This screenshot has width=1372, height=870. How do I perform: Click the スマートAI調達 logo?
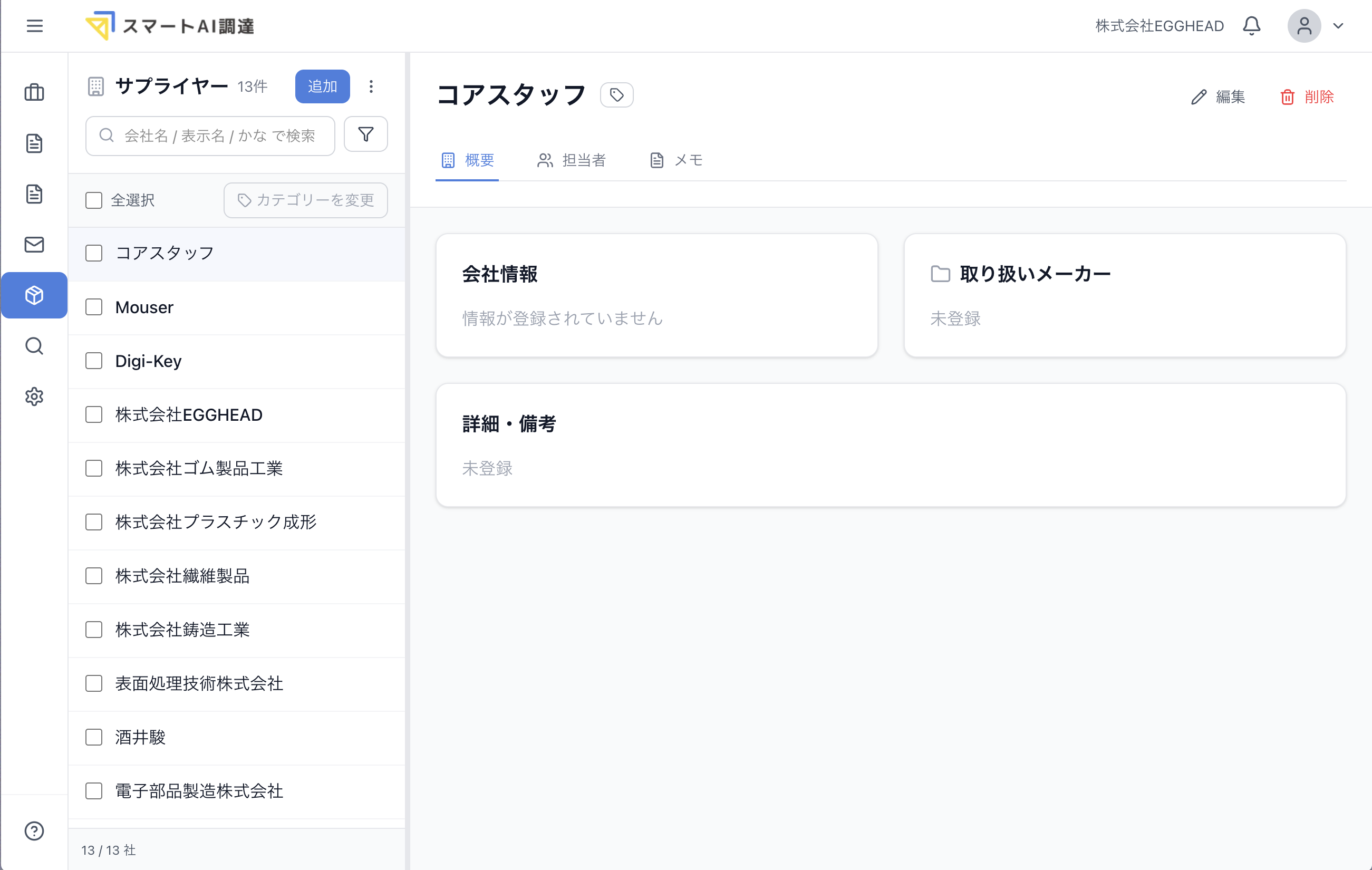tap(170, 26)
